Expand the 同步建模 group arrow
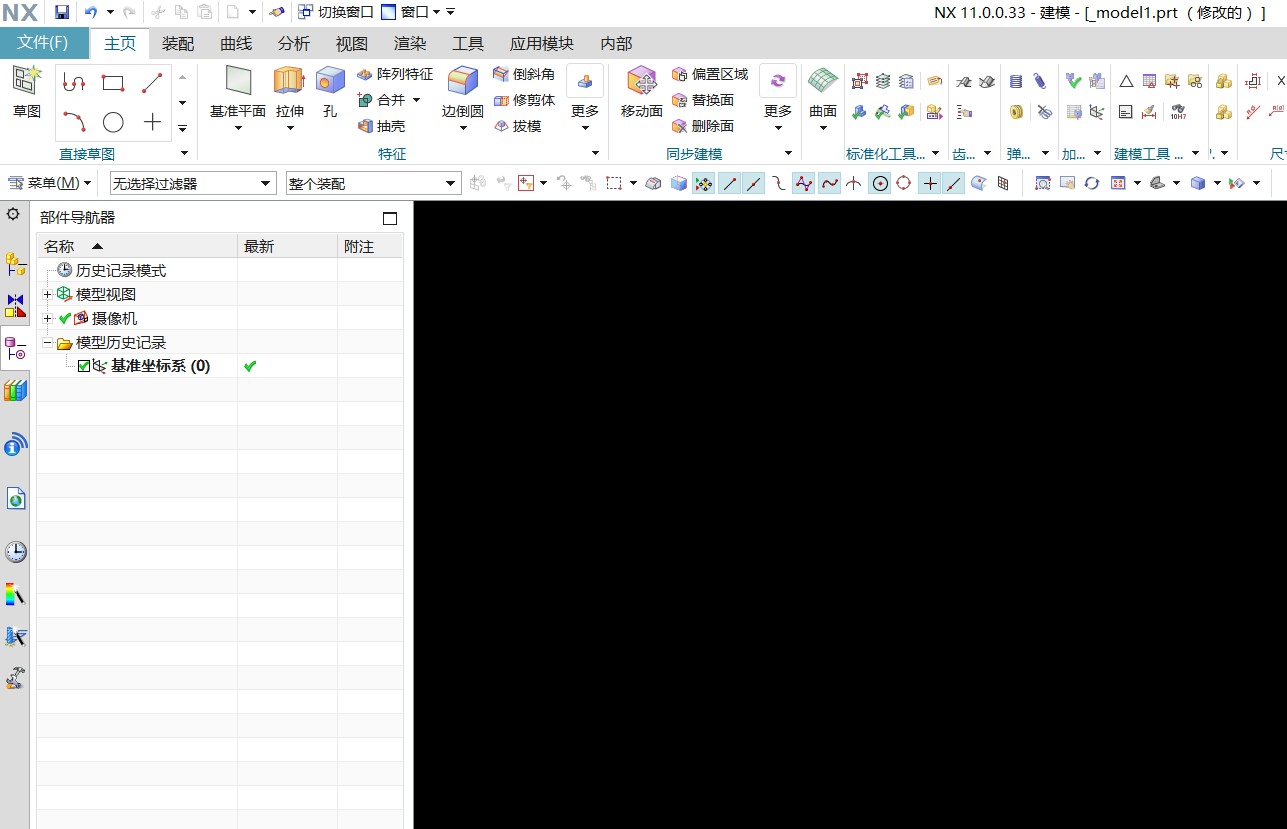The image size is (1287, 829). click(788, 153)
